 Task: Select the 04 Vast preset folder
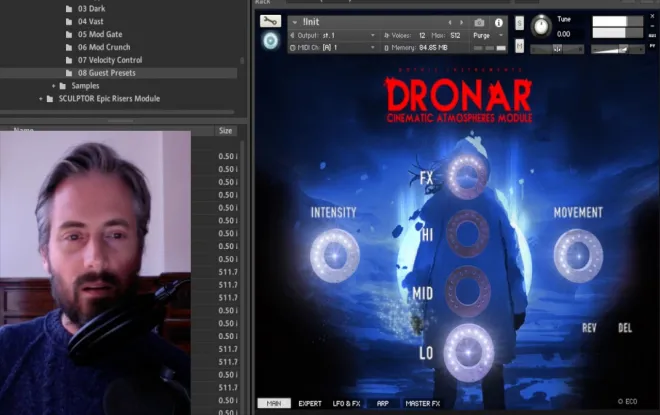tap(90, 21)
